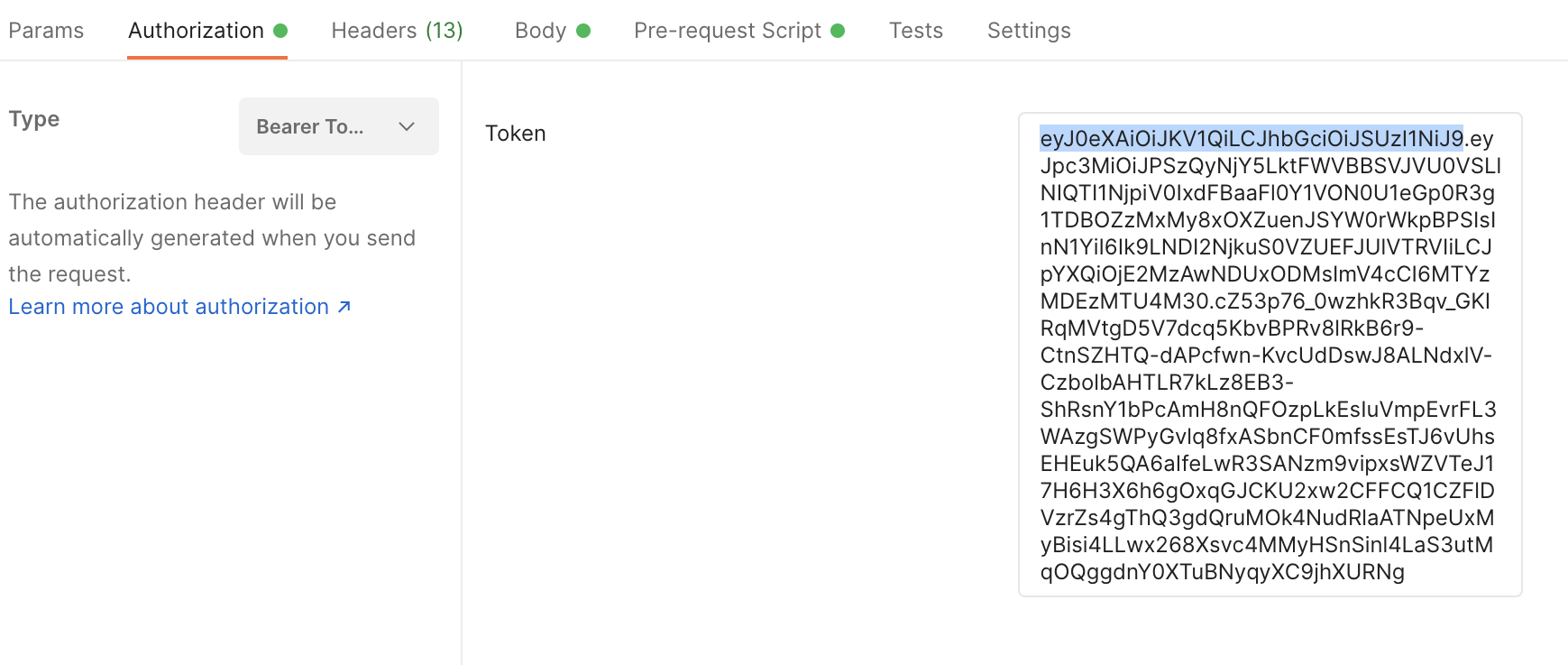Viewport: 1568px width, 665px height.
Task: Click the highlighted JWT header segment
Action: (1251, 138)
